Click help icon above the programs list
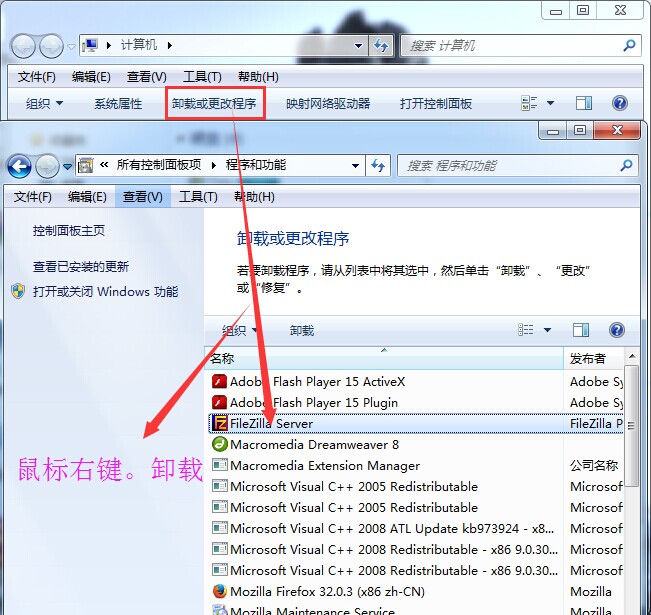Screen dimensions: 651x615 [617, 330]
